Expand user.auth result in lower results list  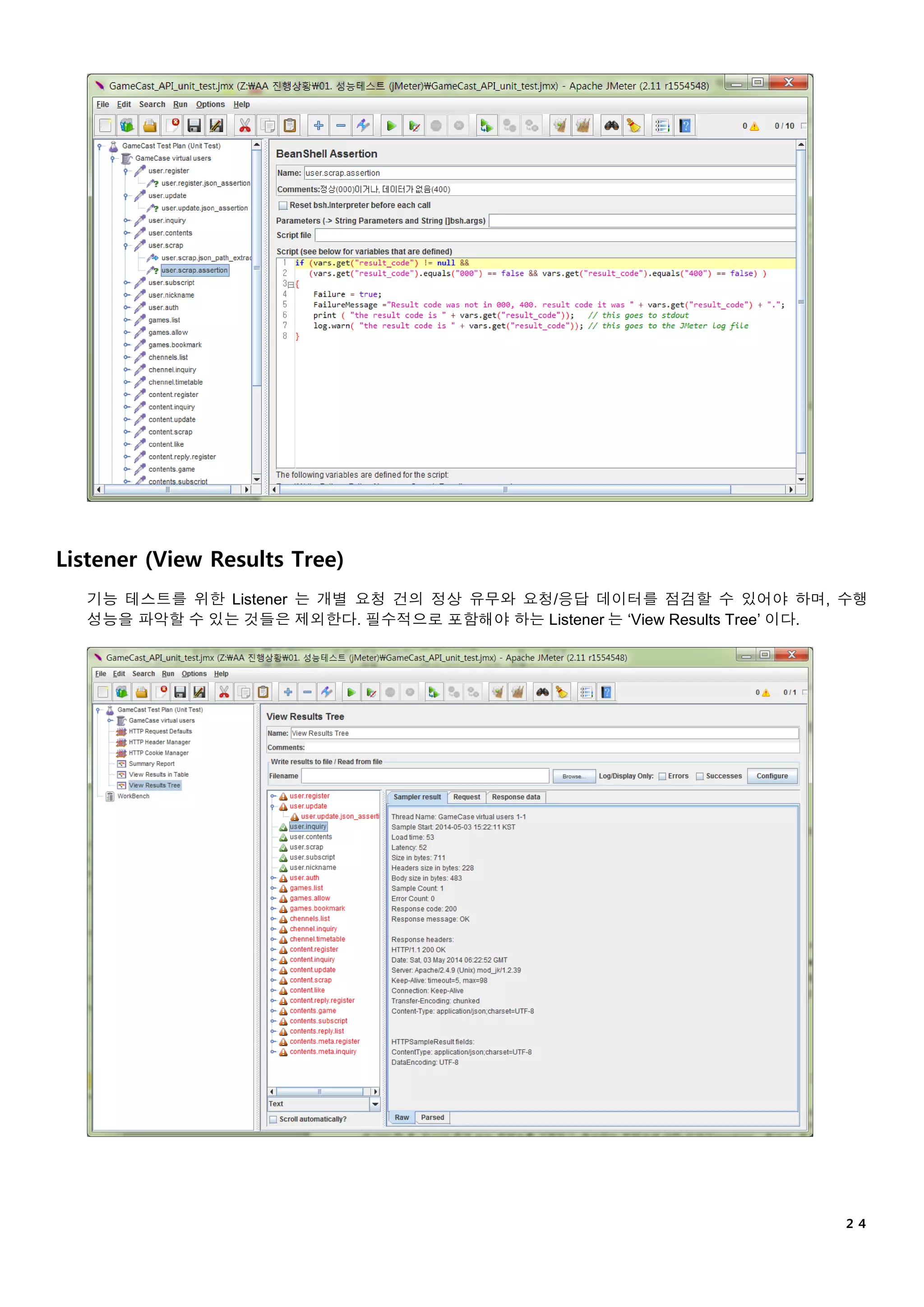(x=273, y=878)
